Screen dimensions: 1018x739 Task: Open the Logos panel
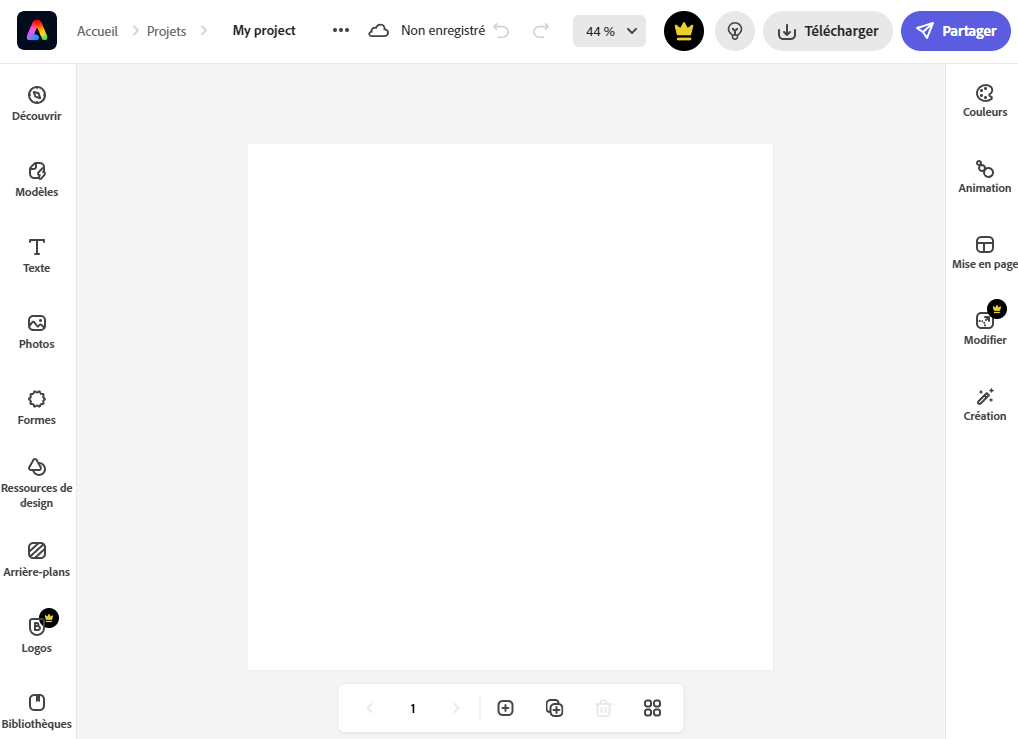(x=37, y=635)
